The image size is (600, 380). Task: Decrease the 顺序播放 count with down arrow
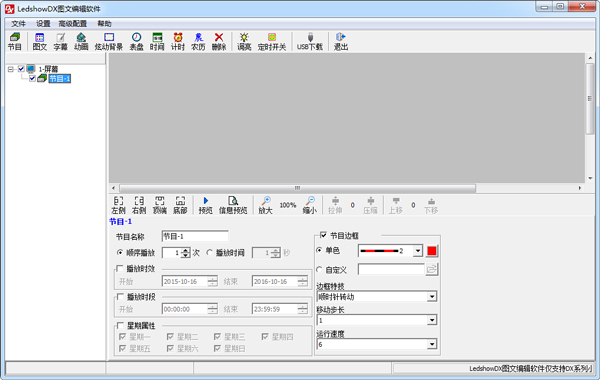click(186, 255)
